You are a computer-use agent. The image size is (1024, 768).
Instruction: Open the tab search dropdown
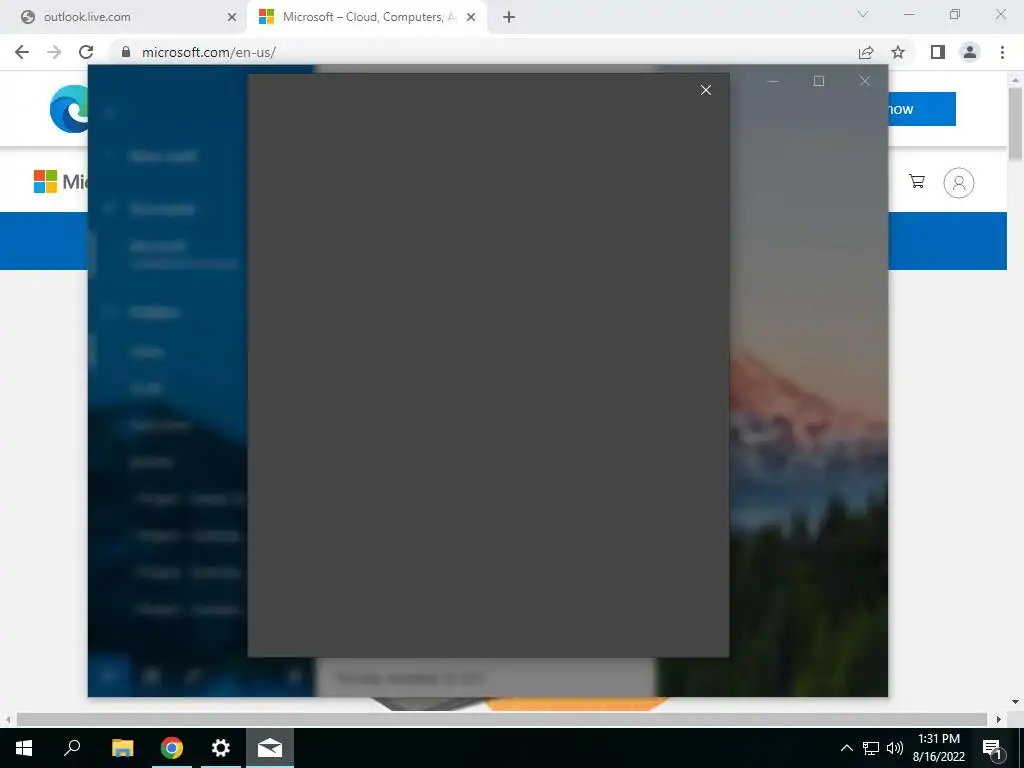[863, 14]
